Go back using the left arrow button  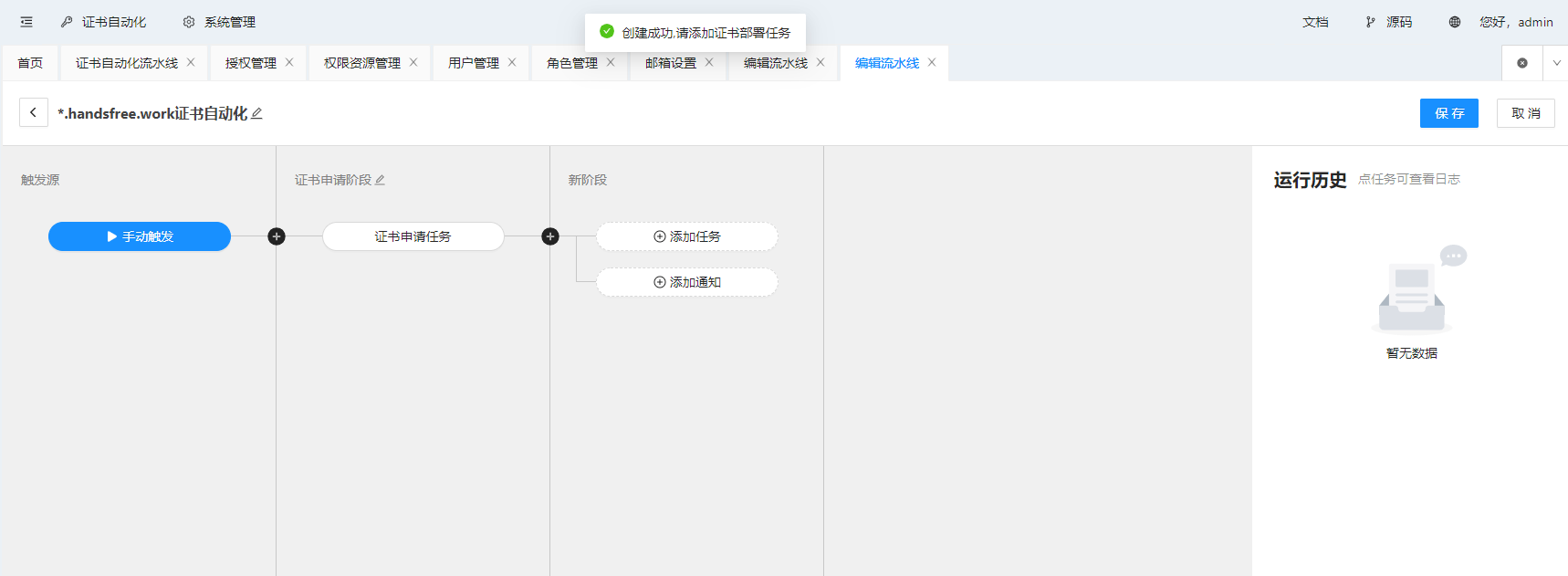pos(34,113)
